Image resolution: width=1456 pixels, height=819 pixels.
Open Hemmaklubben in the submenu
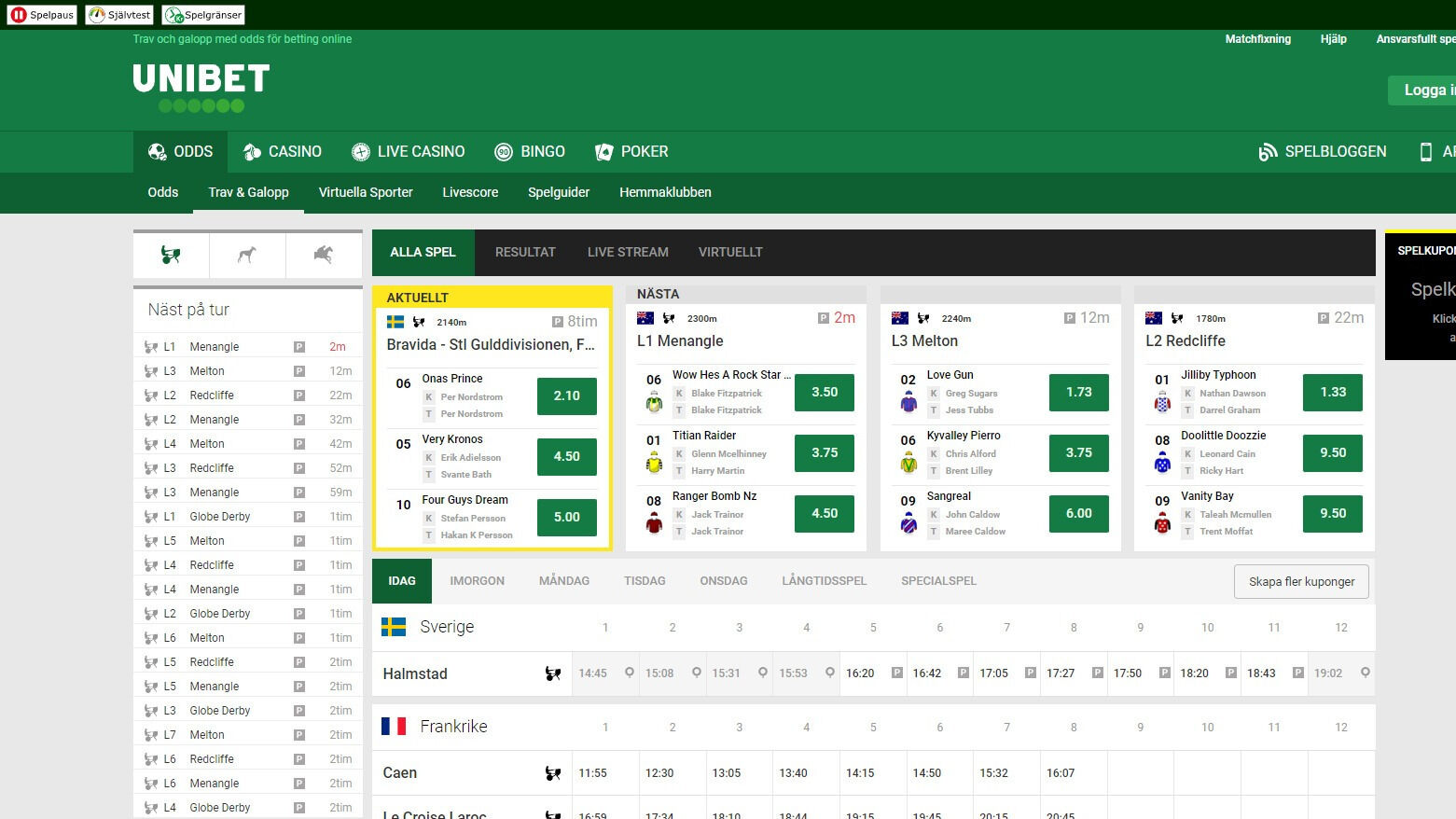point(665,192)
